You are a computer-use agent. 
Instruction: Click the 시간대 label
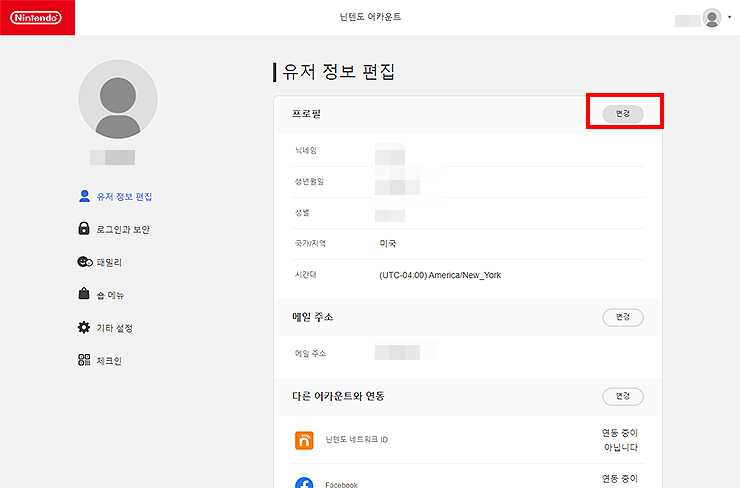pos(306,275)
